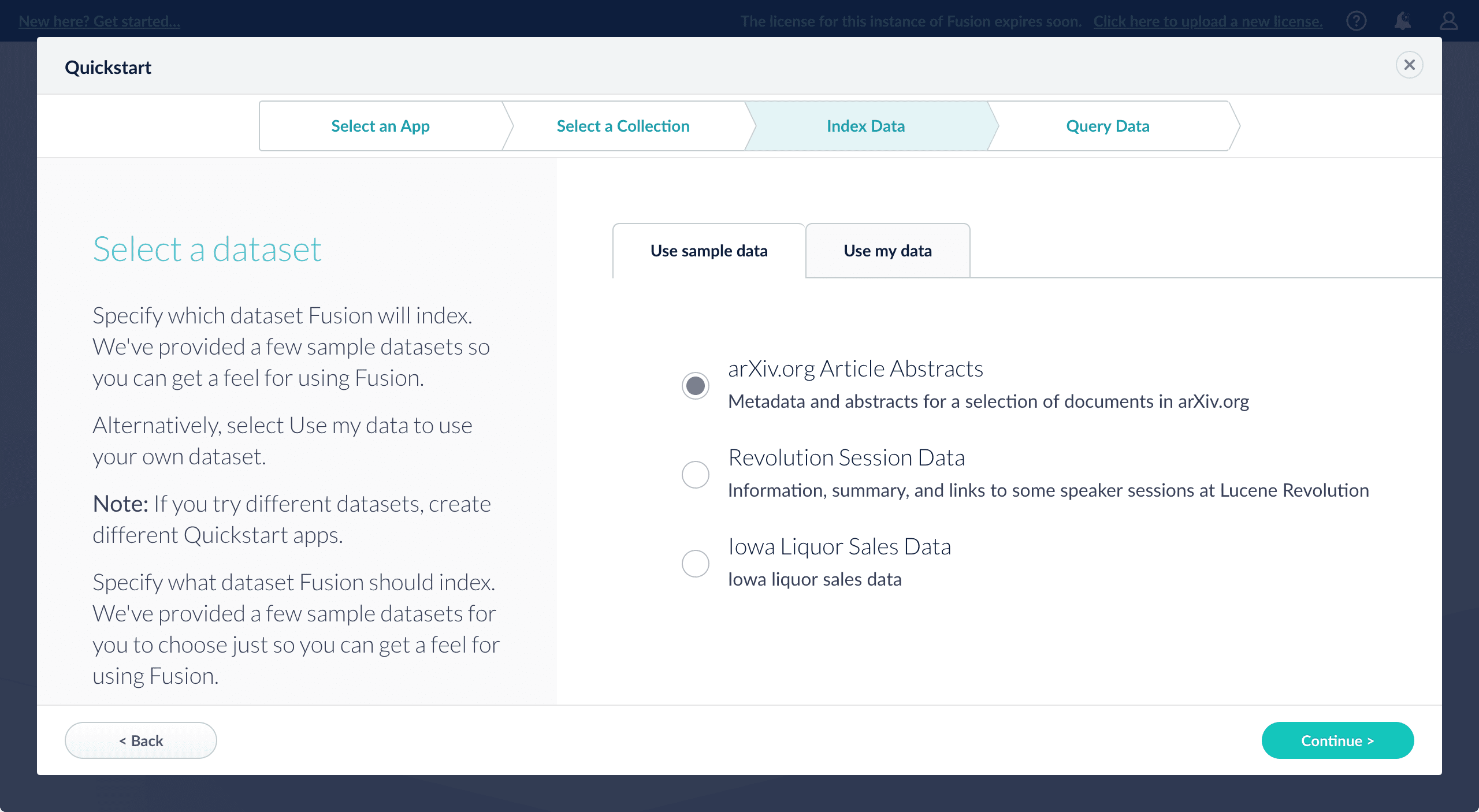Open New here? Get started link
Screen dimensions: 1479x812
pyautogui.click(x=99, y=21)
